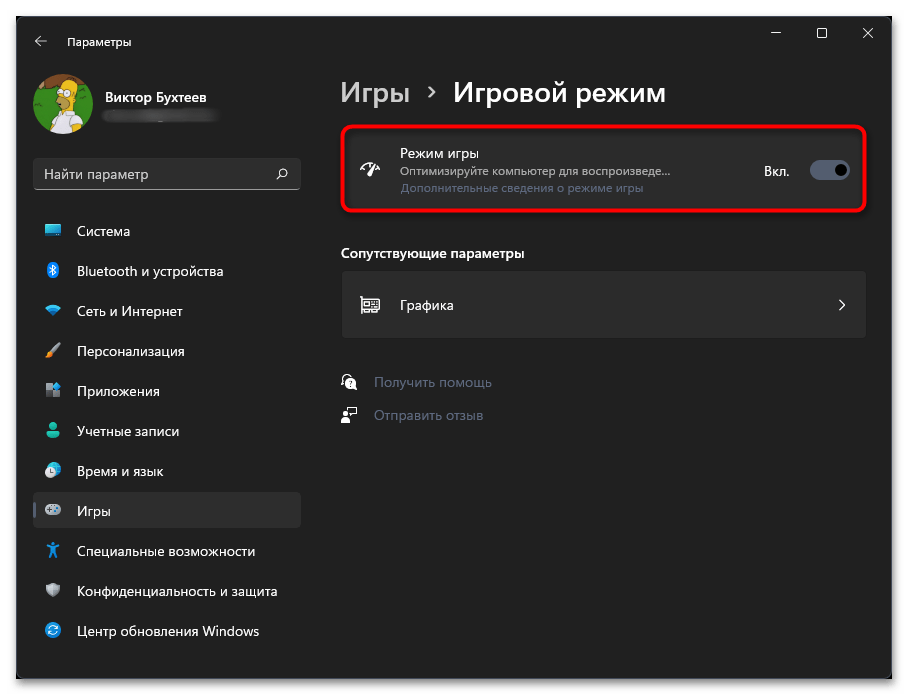
Task: Click the Графика graphics card icon
Action: pos(370,305)
